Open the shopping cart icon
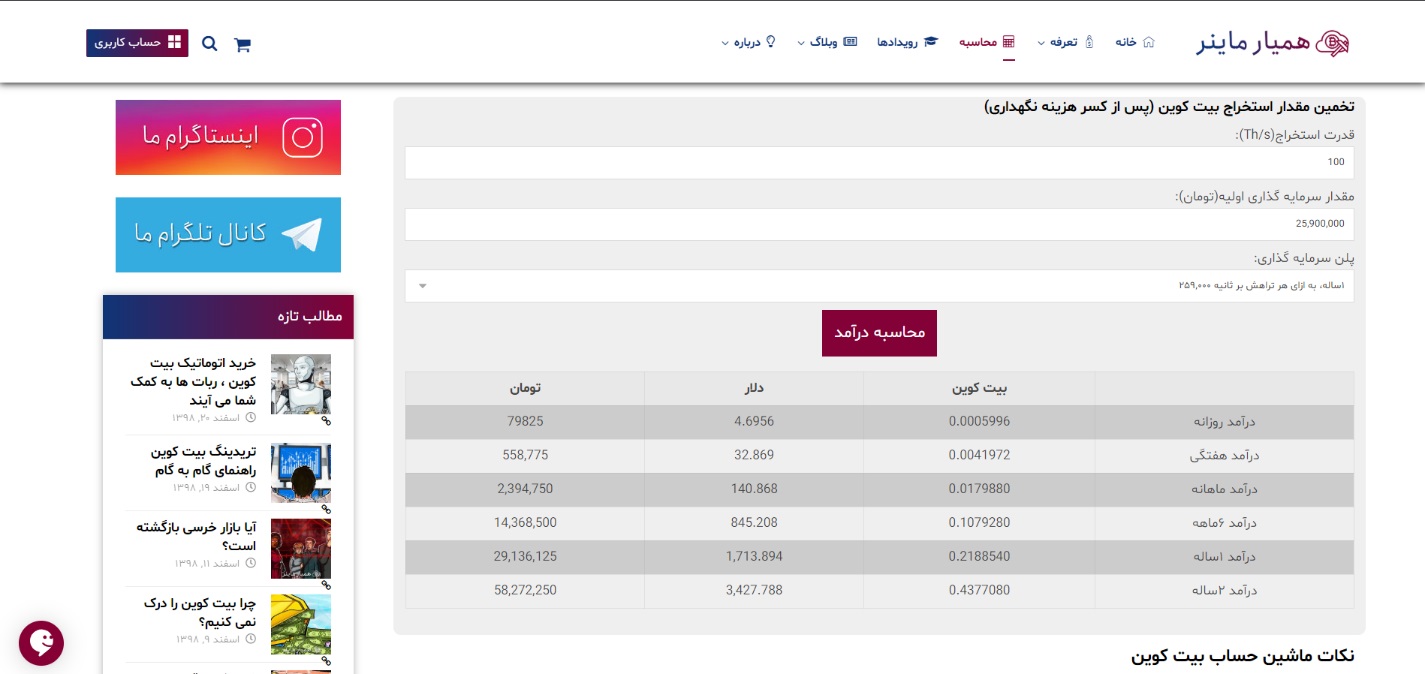The width and height of the screenshot is (1425, 674). (x=242, y=44)
